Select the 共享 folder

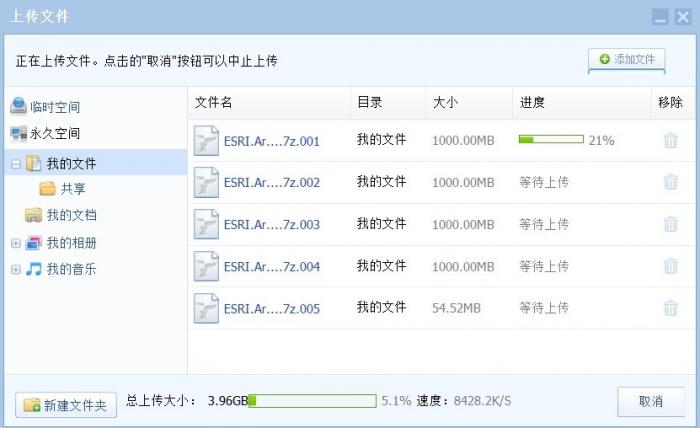coord(72,189)
